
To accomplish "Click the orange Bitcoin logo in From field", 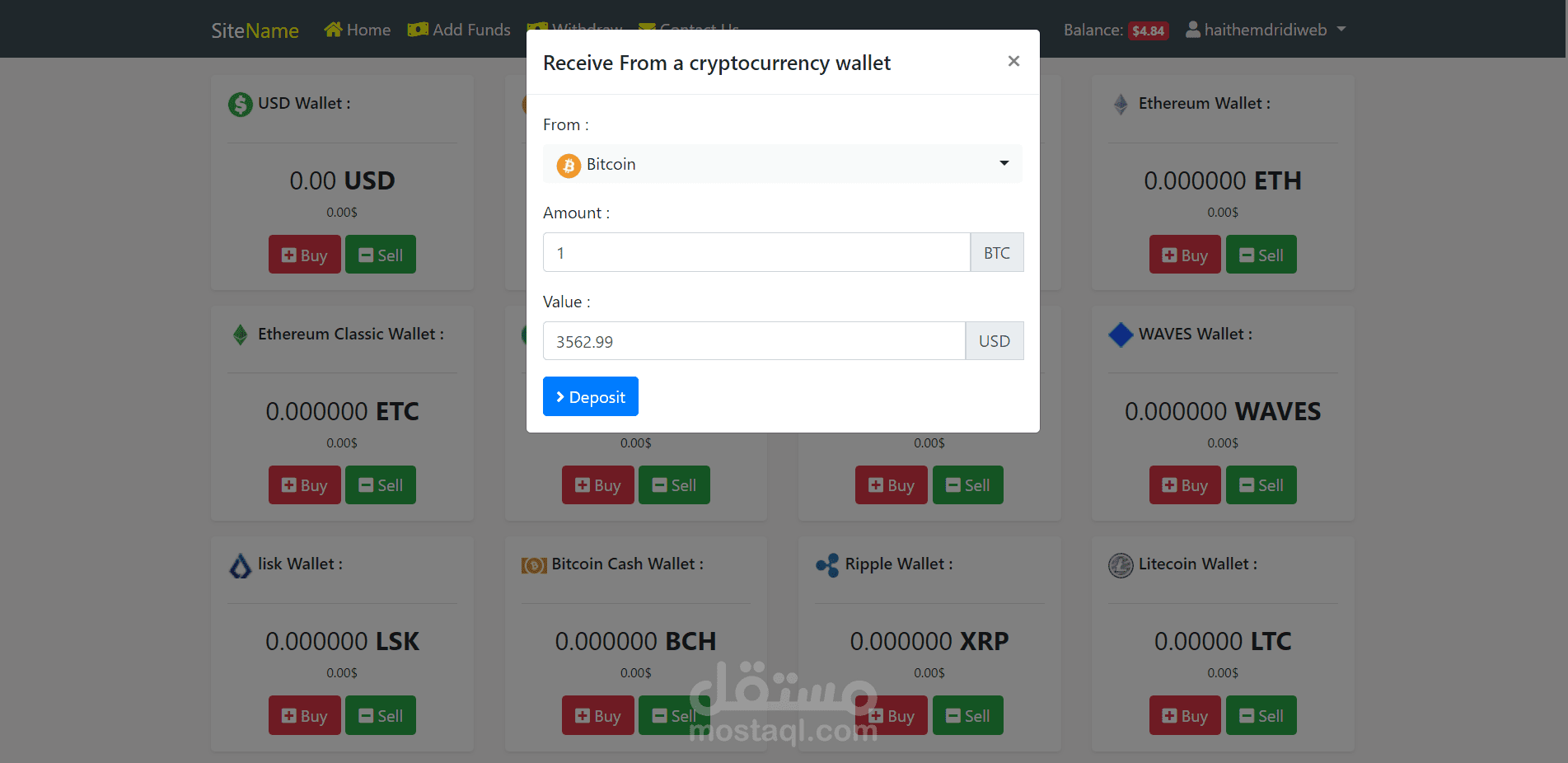I will click(569, 166).
